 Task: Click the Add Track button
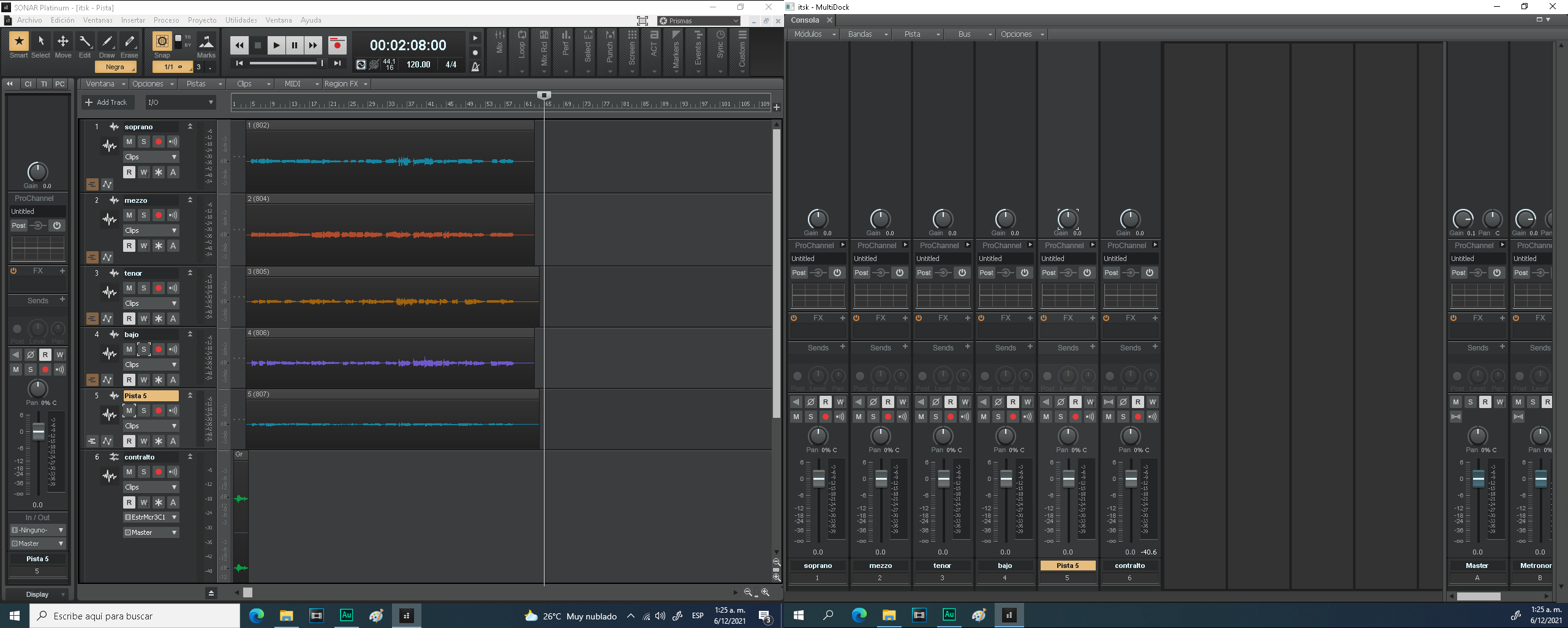[107, 102]
